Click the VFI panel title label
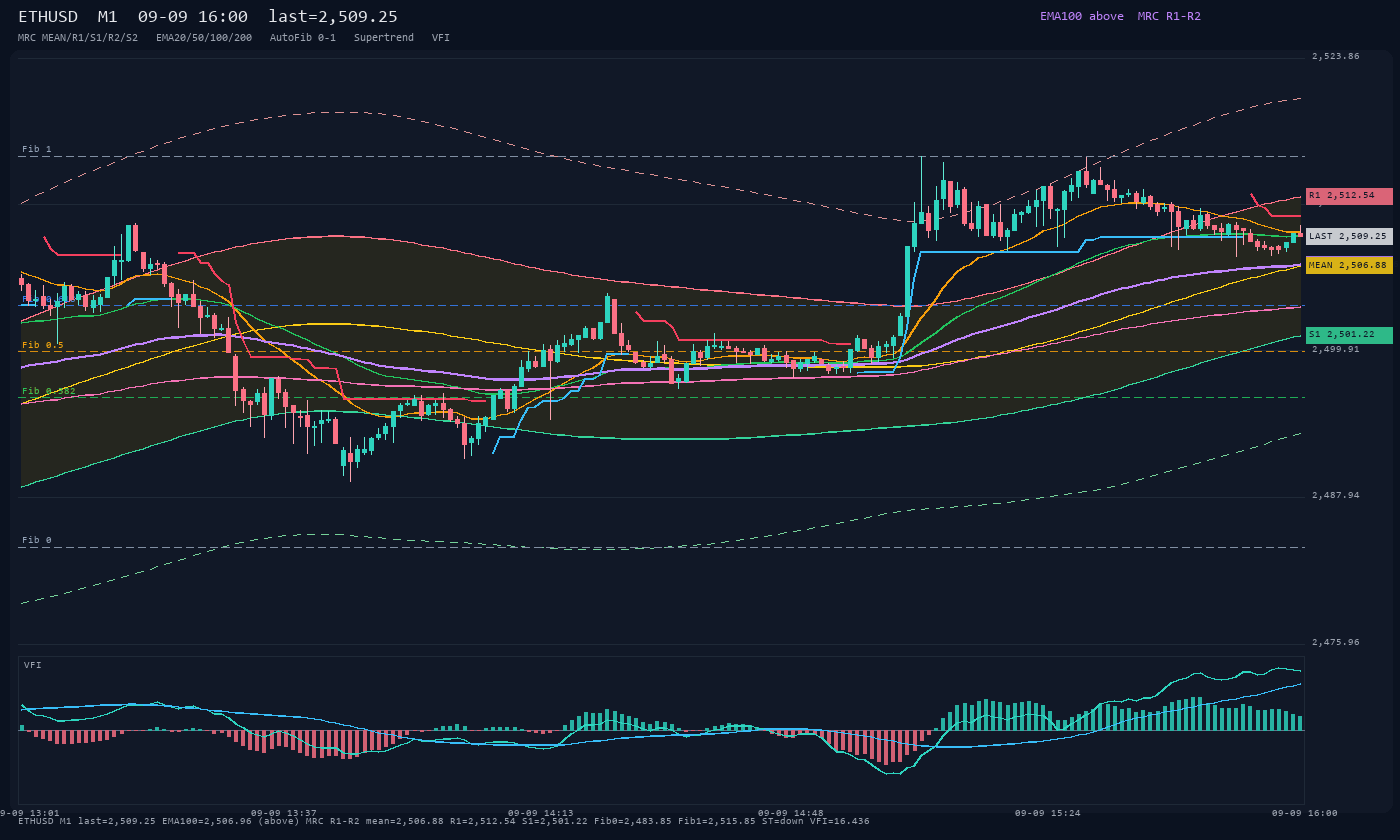The image size is (1400, 840). (x=33, y=665)
